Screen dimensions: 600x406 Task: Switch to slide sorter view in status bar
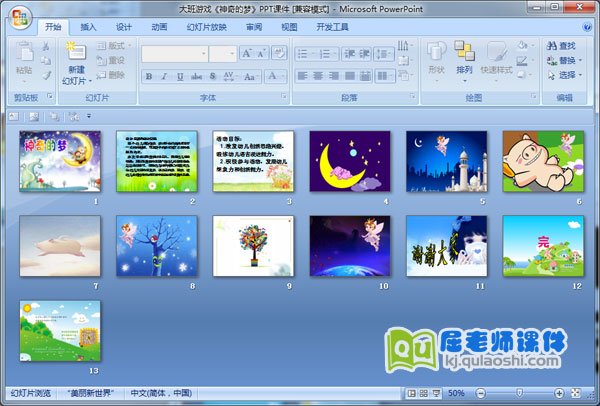424,394
